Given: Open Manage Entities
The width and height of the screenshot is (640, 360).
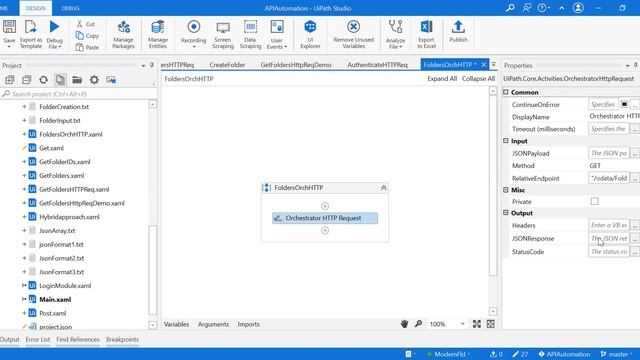Looking at the screenshot, I should 158,34.
